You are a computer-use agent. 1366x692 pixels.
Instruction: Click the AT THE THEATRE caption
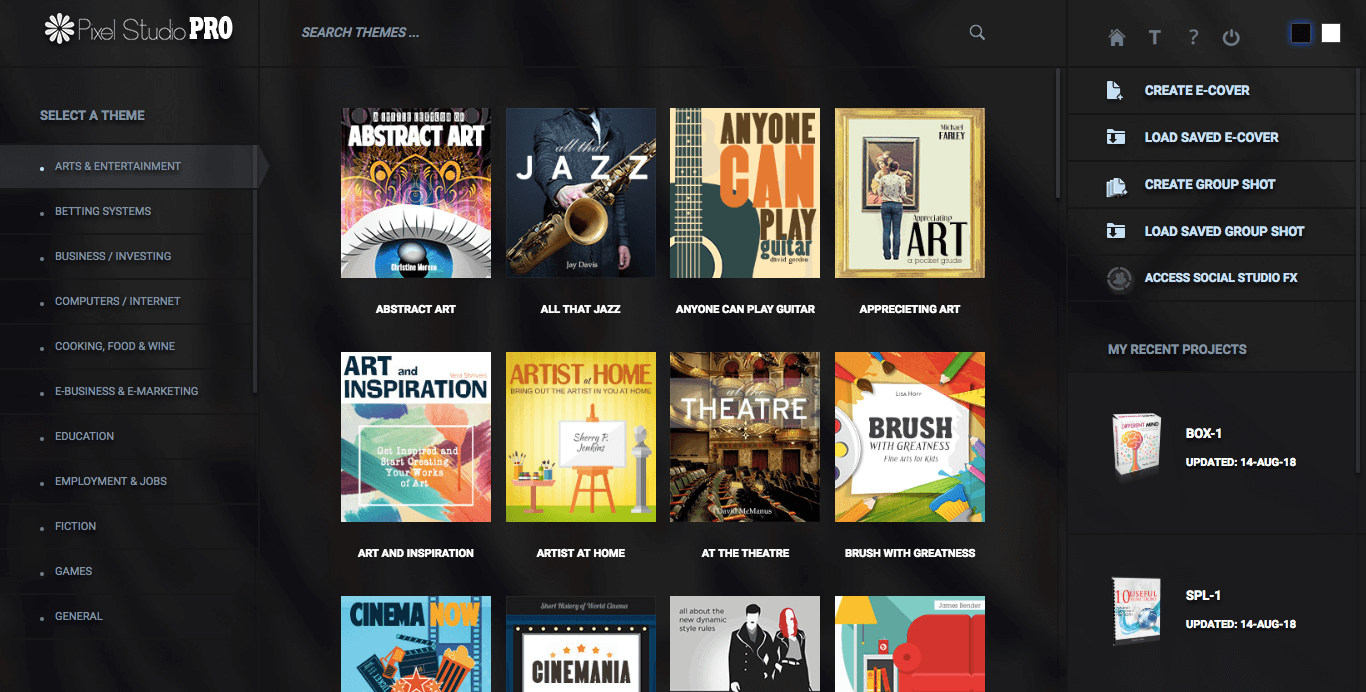point(745,553)
